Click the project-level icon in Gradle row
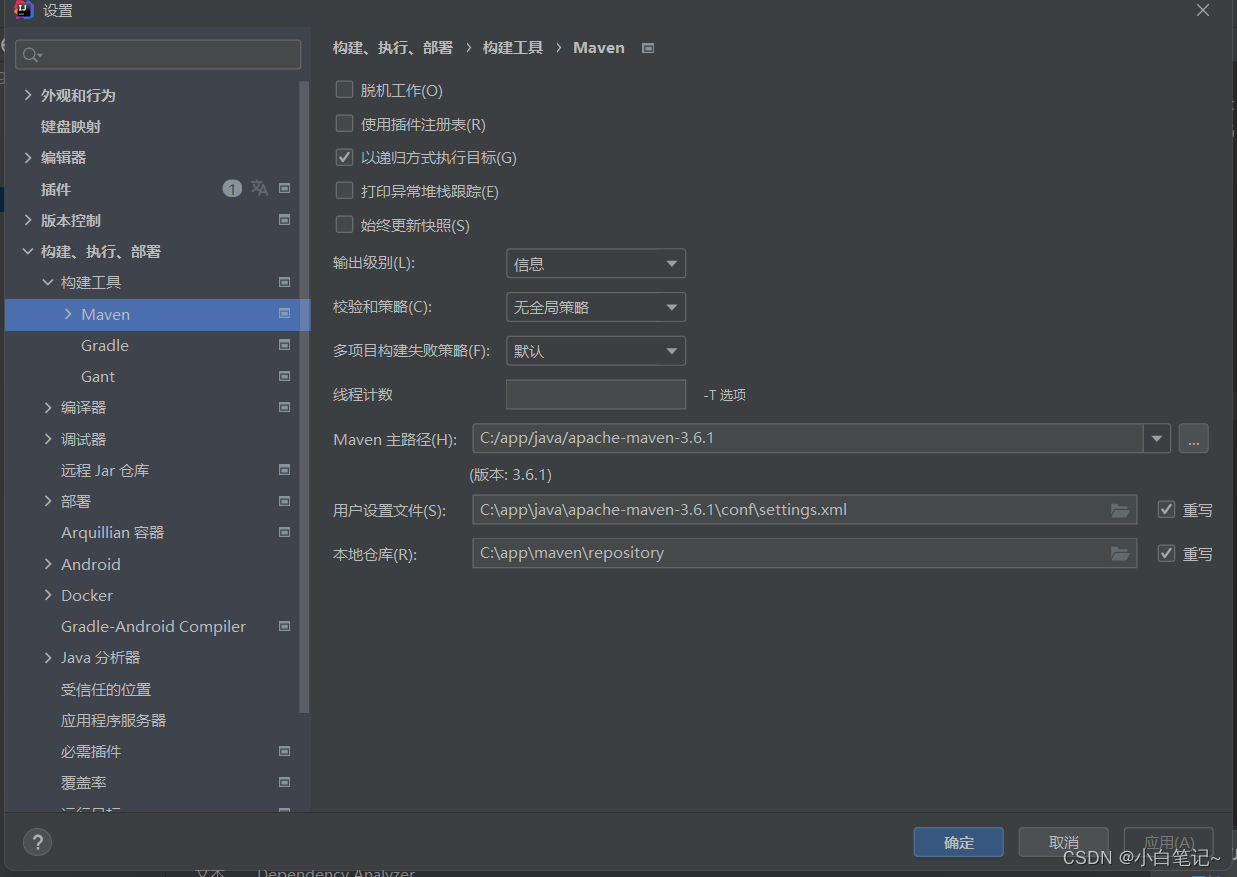1237x877 pixels. coord(284,345)
